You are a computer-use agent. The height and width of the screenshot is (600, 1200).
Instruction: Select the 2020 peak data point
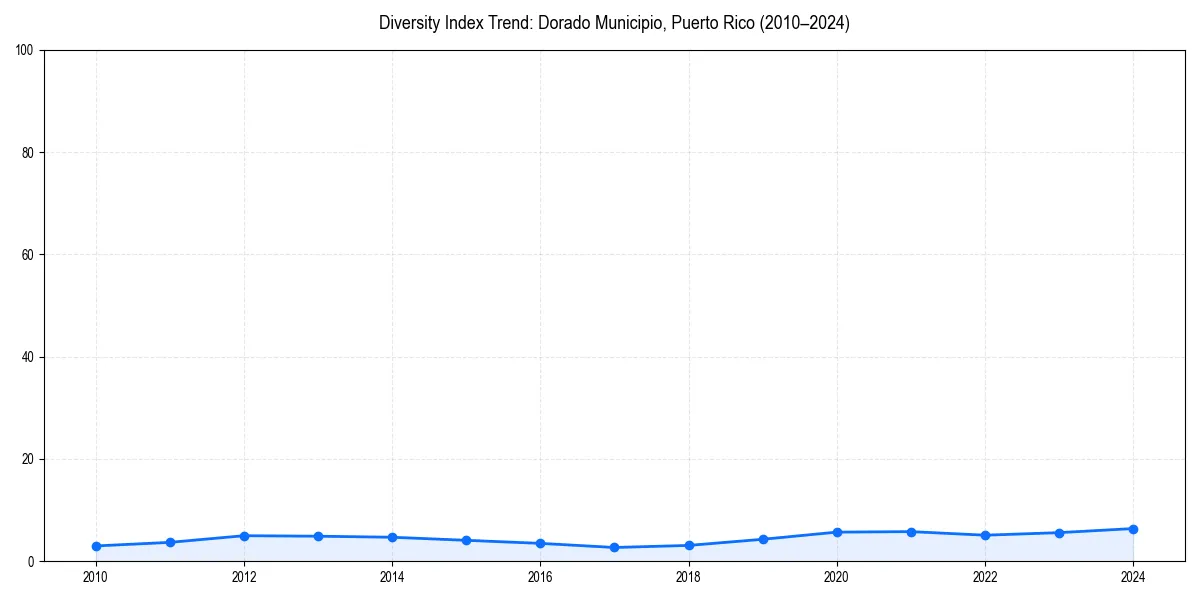[836, 532]
